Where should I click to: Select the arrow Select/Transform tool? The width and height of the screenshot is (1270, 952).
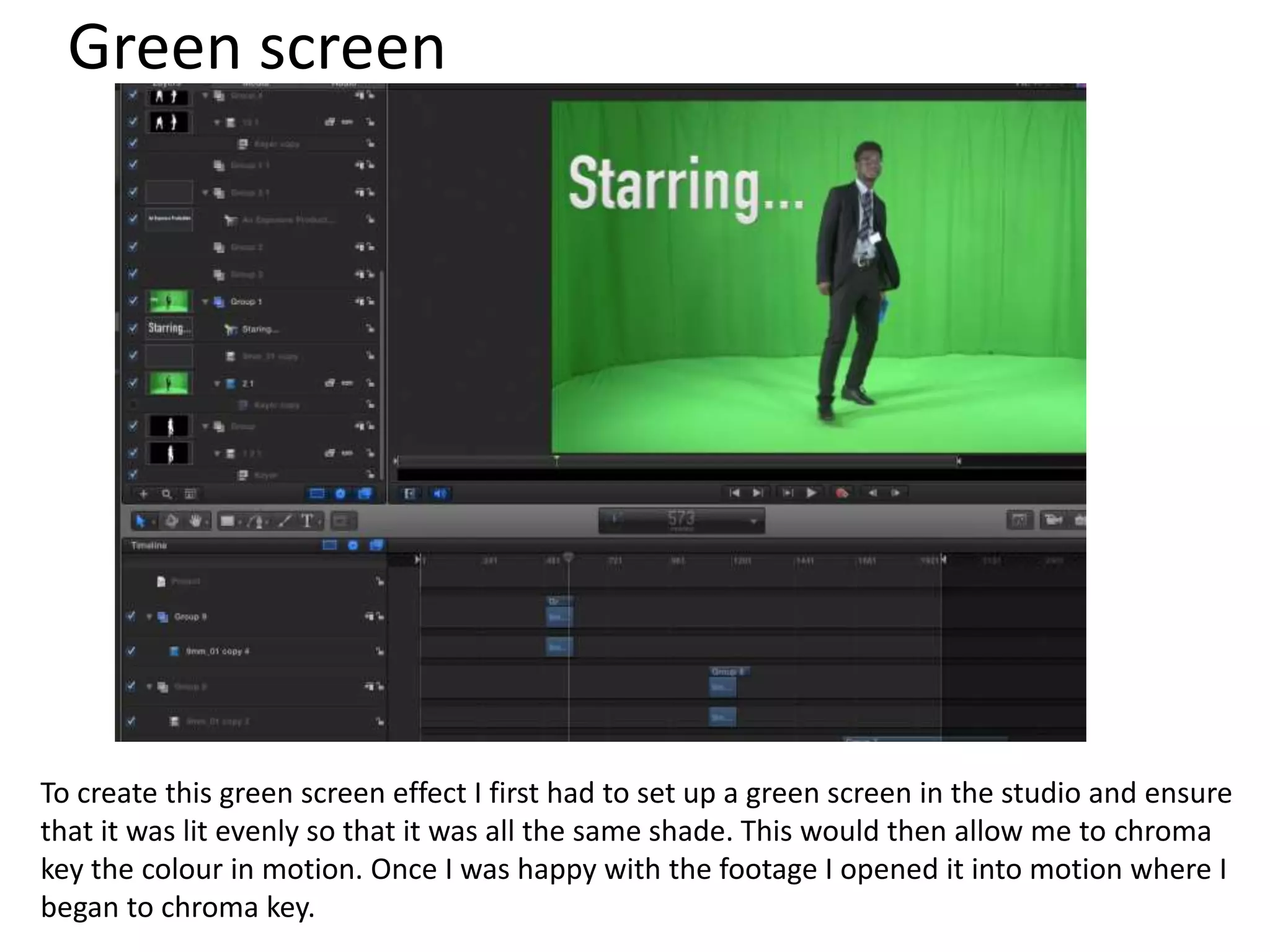click(141, 521)
